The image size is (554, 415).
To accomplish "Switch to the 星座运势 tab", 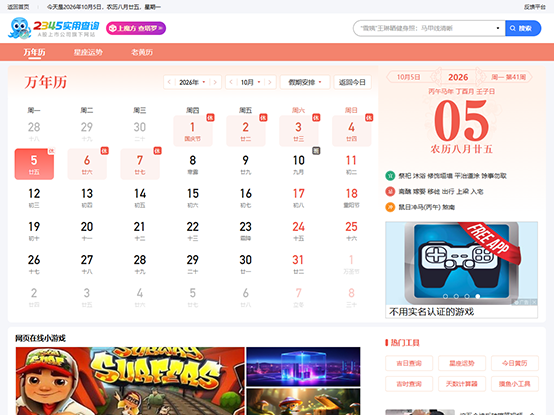I will (x=88, y=52).
